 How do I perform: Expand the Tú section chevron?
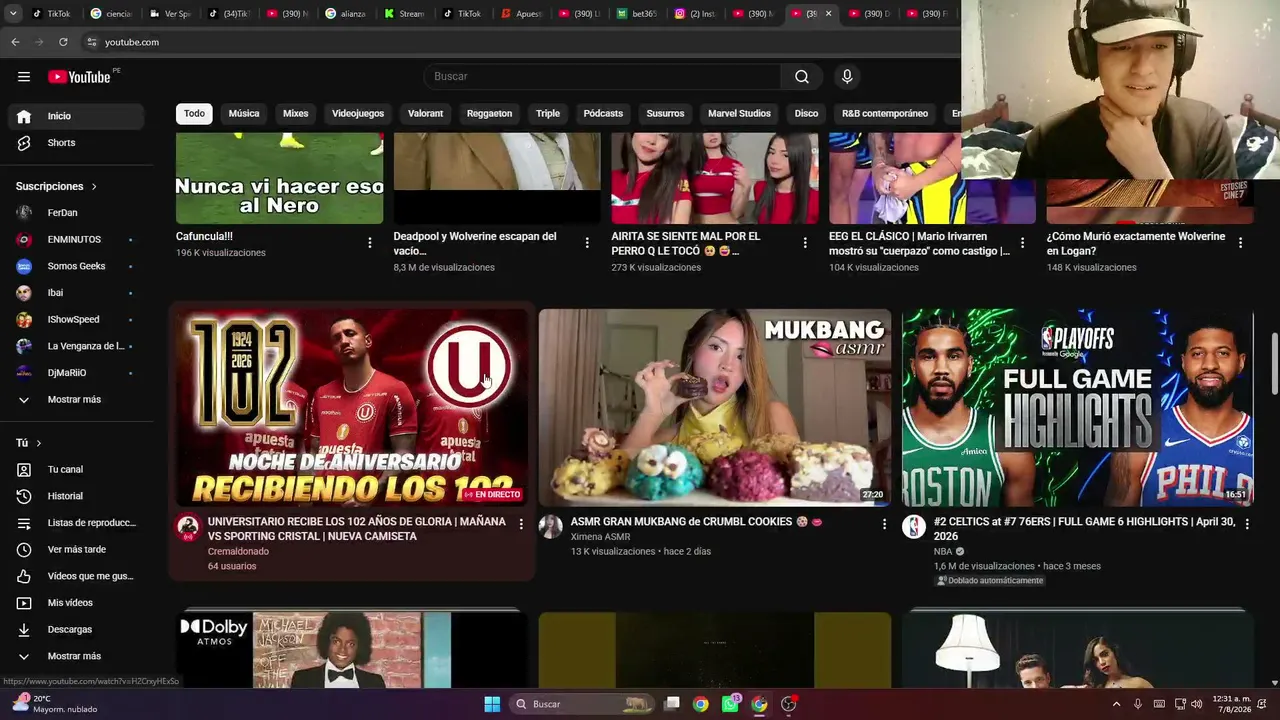[x=39, y=443]
